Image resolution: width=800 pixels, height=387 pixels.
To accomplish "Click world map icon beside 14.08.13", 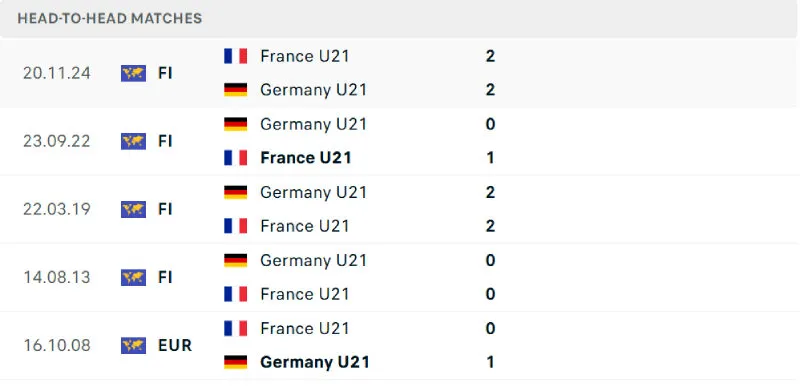I will pos(133,277).
